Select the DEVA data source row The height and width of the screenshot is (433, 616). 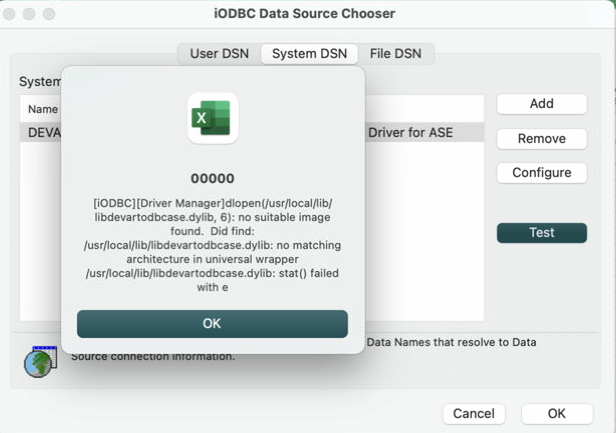252,132
